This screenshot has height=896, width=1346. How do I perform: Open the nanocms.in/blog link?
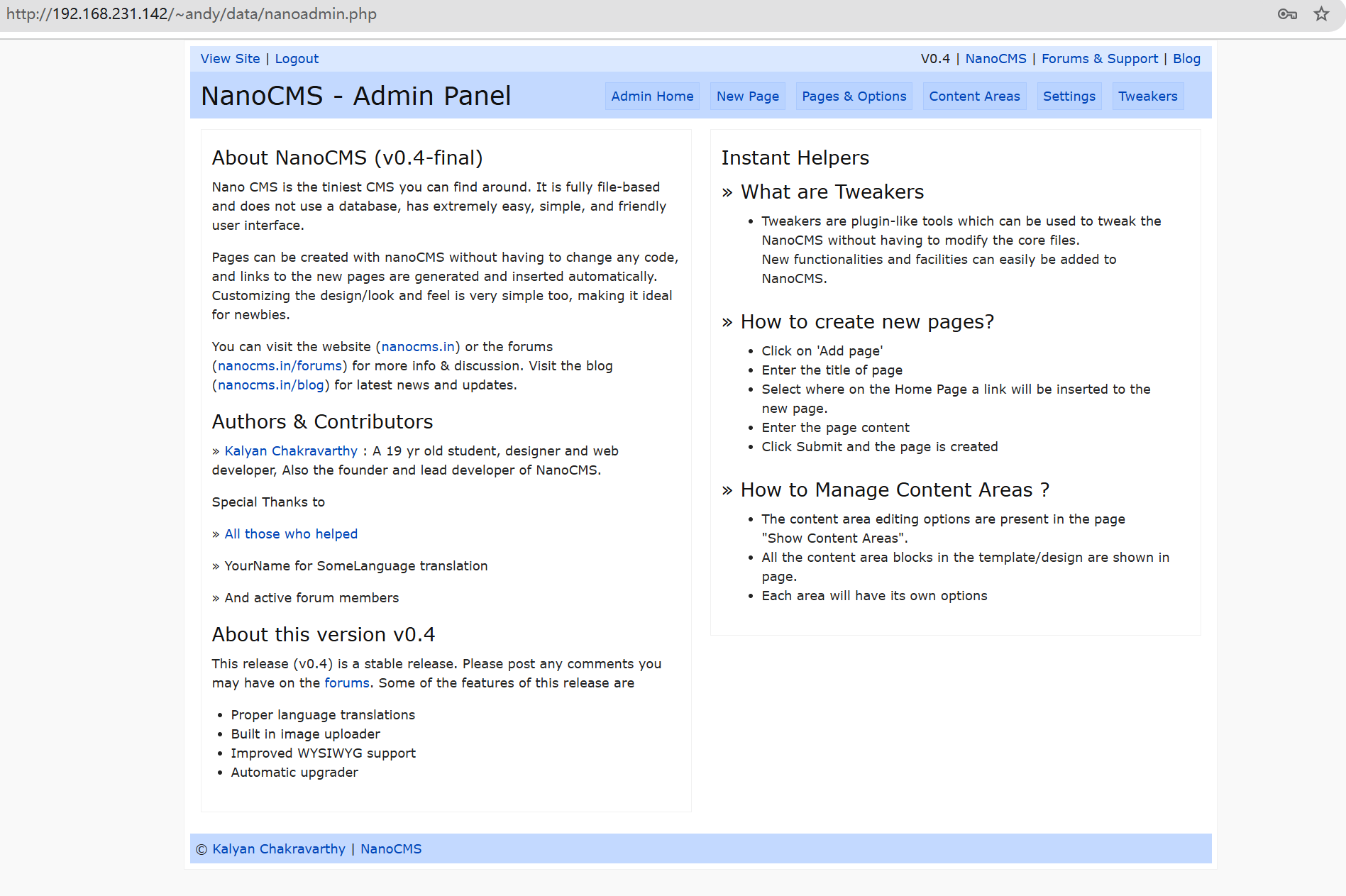point(271,385)
